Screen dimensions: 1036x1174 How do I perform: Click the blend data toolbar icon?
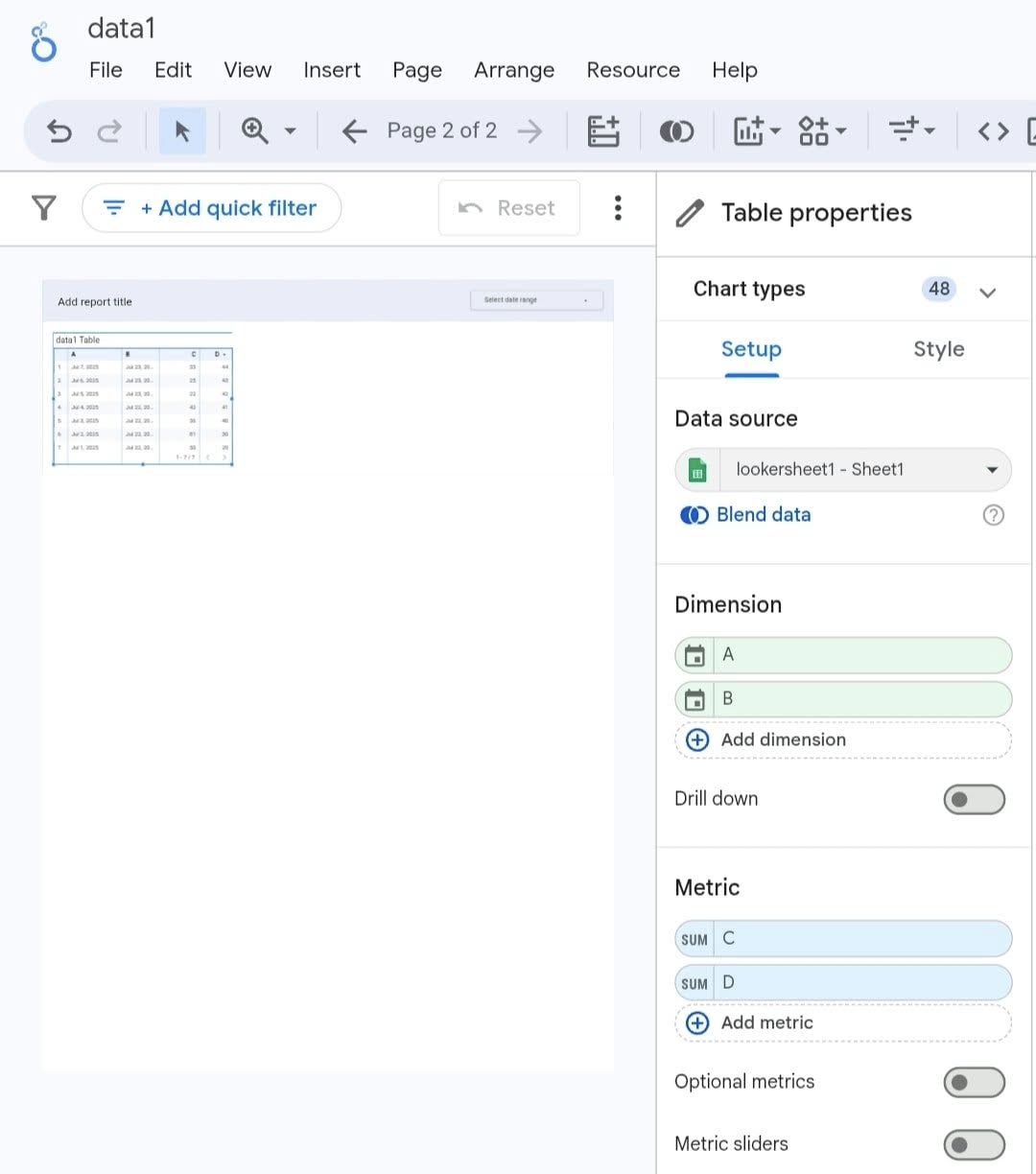coord(676,131)
